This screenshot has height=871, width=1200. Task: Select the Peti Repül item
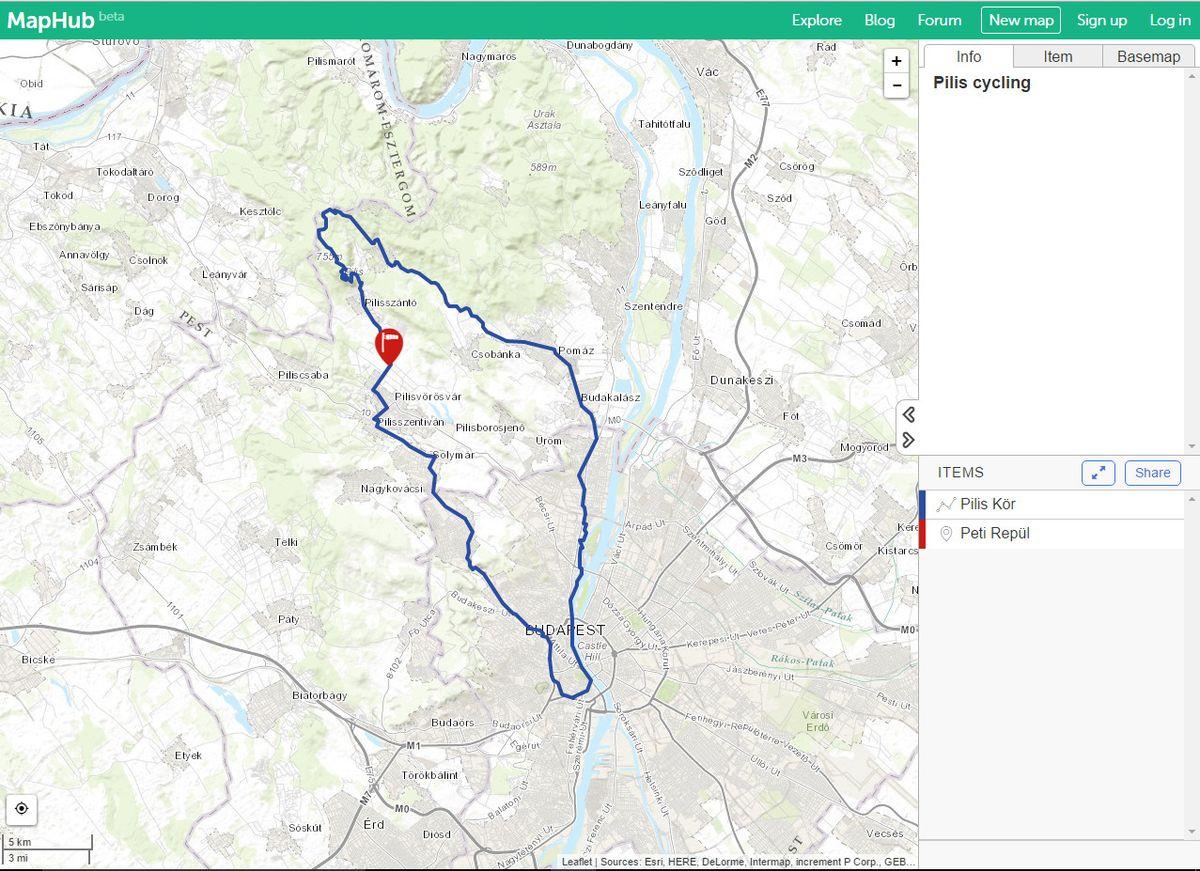coord(1051,533)
